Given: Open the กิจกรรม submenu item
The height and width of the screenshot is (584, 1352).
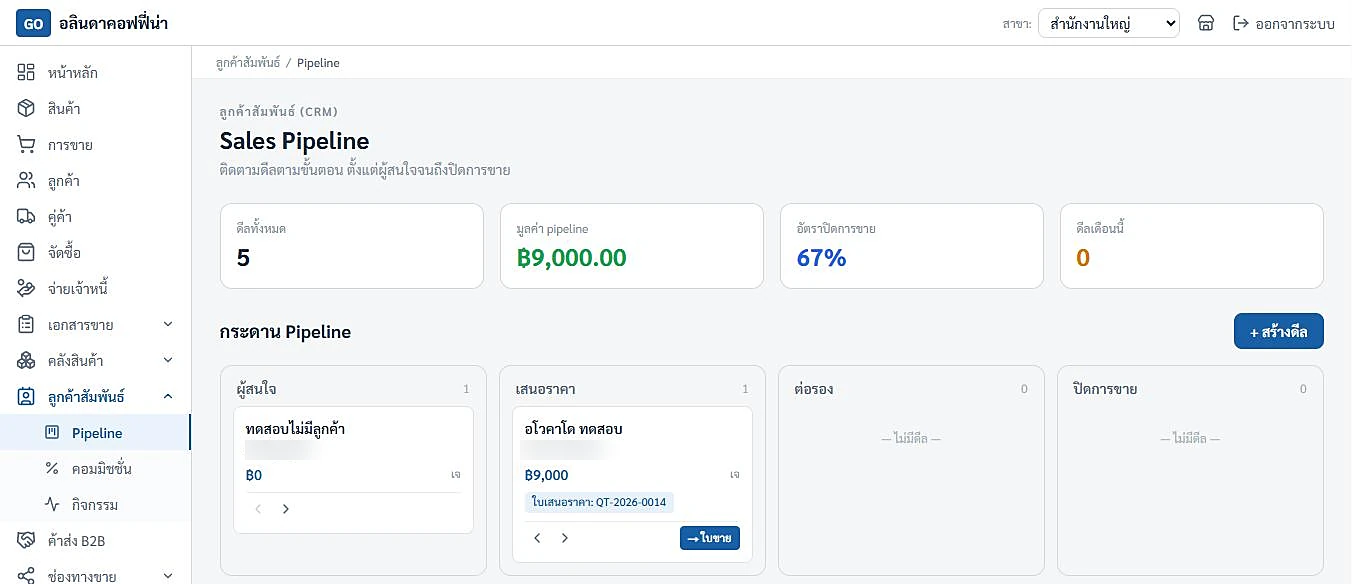Looking at the screenshot, I should coord(95,505).
